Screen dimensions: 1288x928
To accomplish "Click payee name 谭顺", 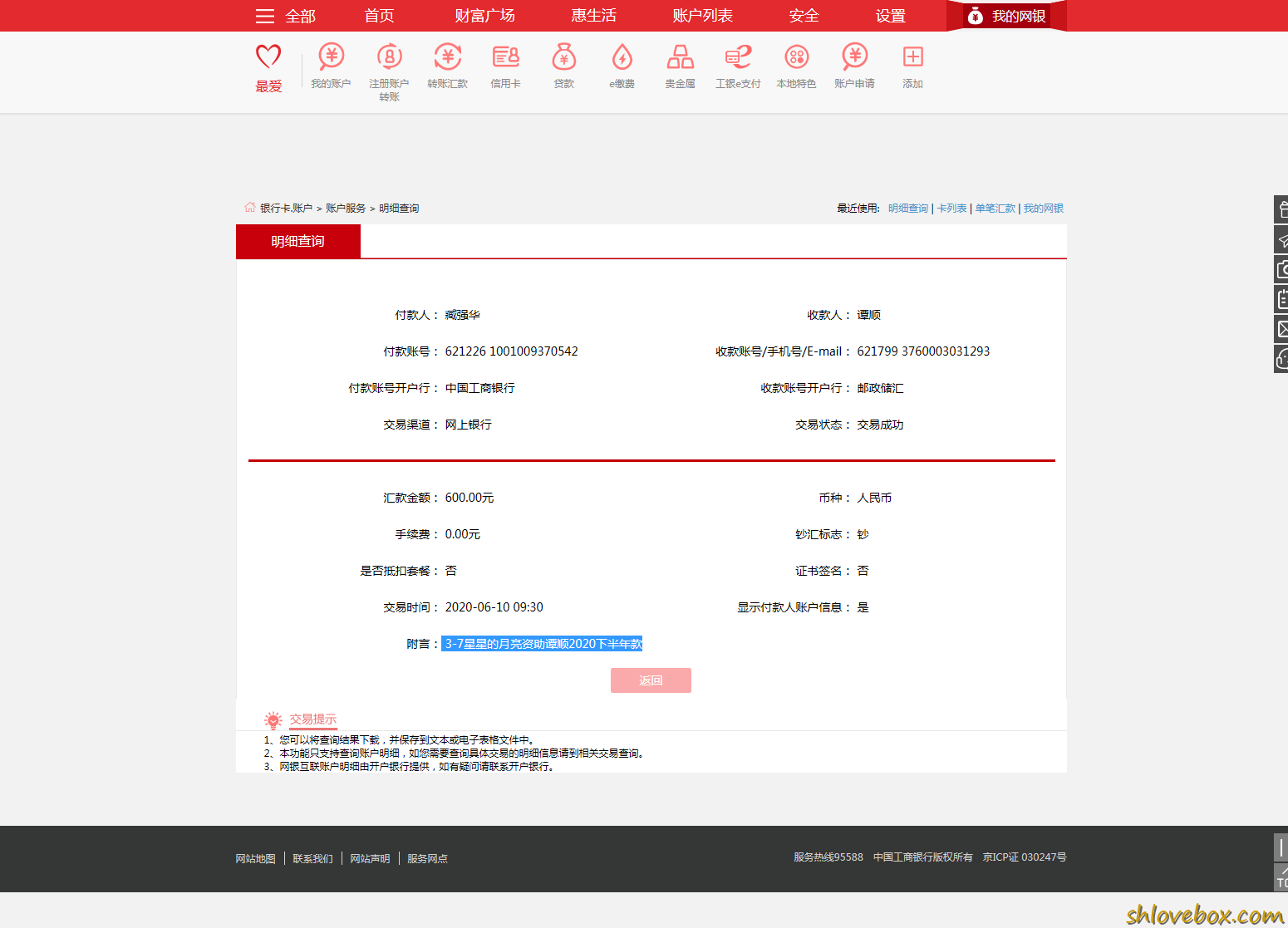I will pyautogui.click(x=868, y=315).
